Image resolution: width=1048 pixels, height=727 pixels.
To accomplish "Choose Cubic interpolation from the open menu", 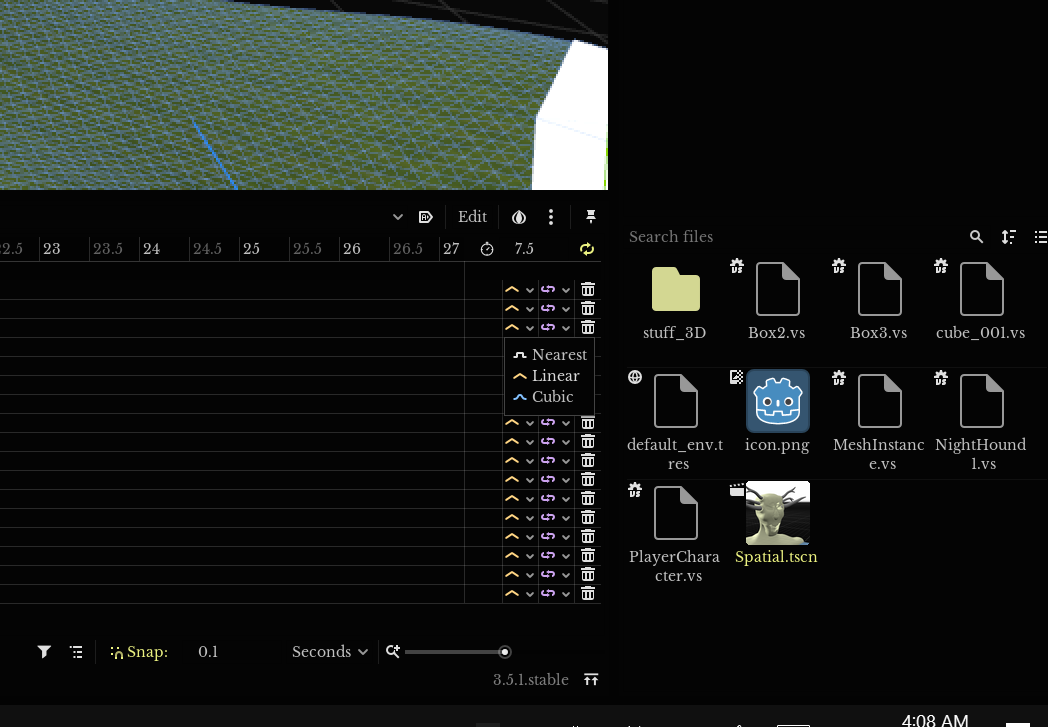I will click(552, 397).
